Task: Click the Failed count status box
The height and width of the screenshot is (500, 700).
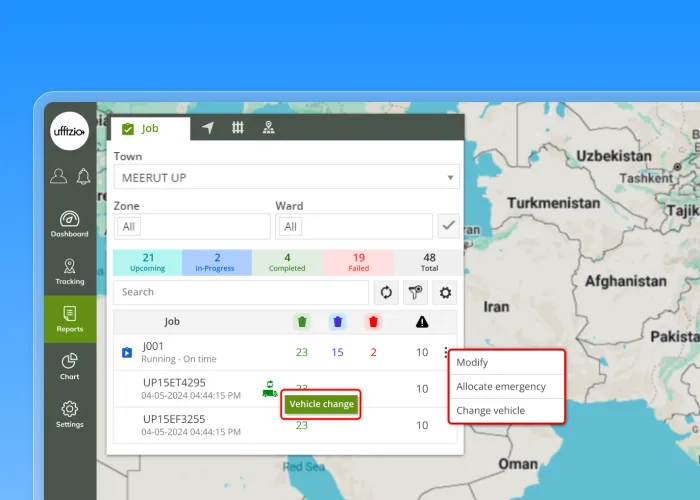Action: tap(358, 262)
